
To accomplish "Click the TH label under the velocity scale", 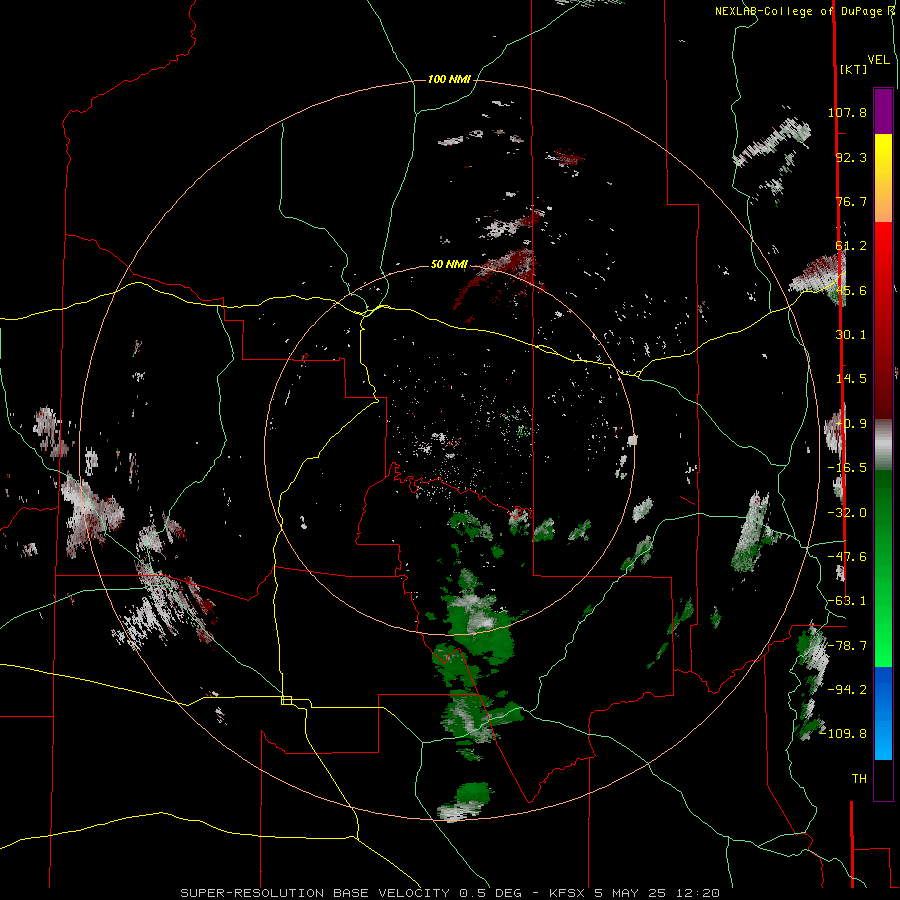I will pyautogui.click(x=859, y=779).
